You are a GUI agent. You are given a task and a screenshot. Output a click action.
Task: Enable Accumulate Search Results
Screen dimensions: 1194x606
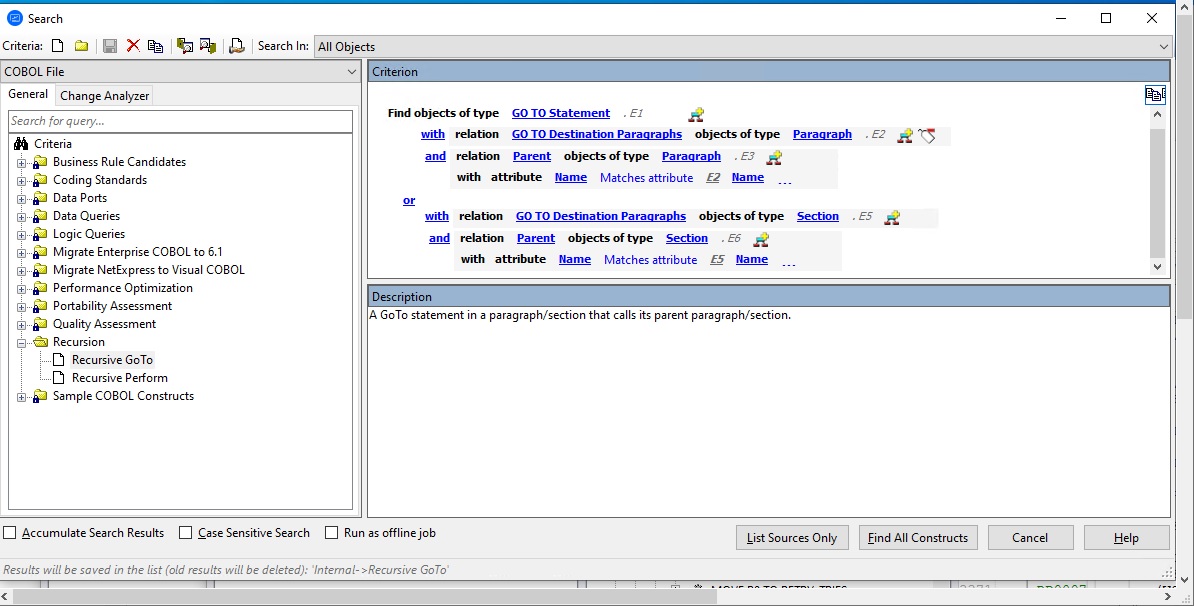tap(9, 533)
